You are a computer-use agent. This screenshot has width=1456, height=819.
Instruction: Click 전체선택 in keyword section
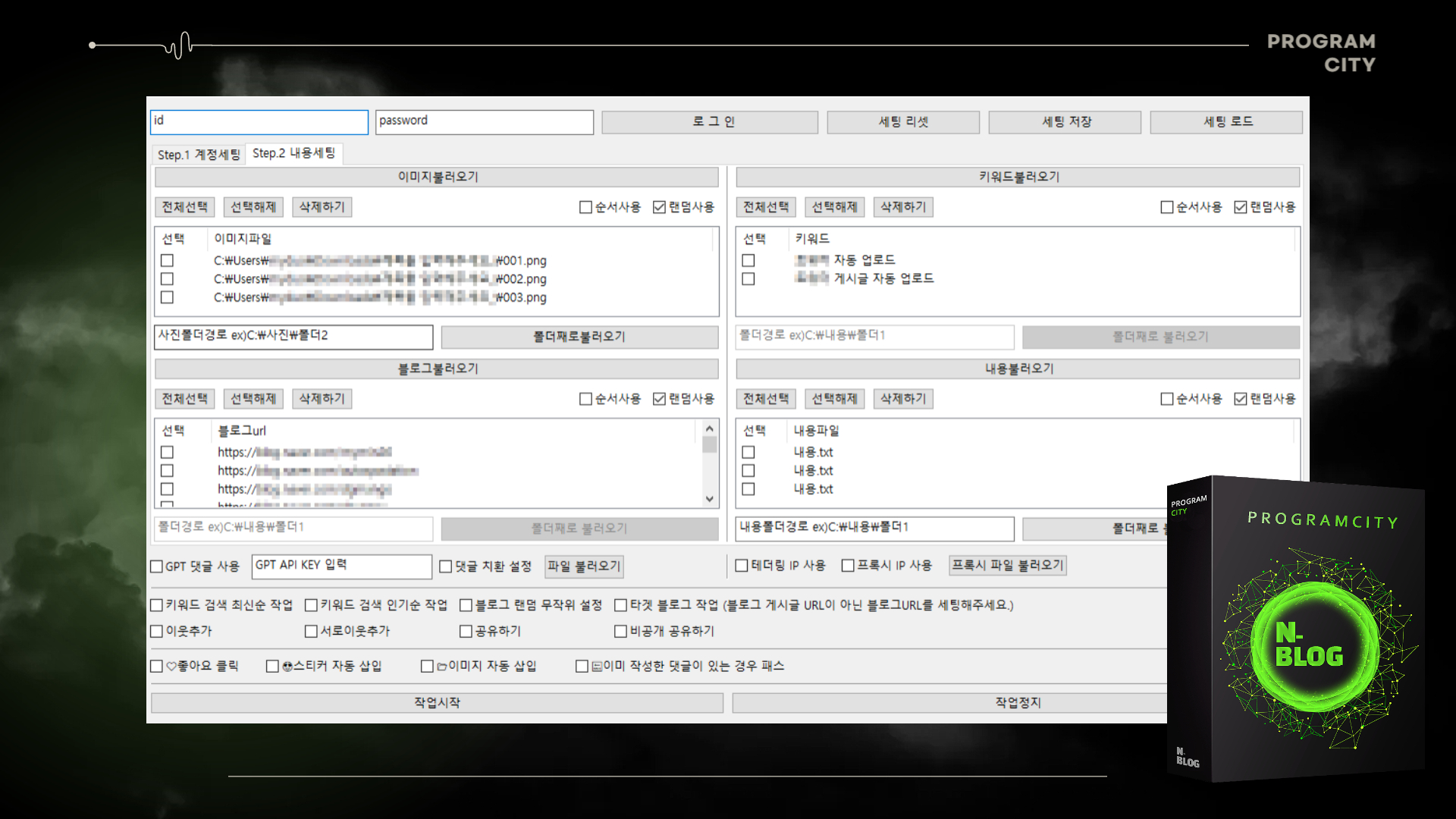(766, 207)
